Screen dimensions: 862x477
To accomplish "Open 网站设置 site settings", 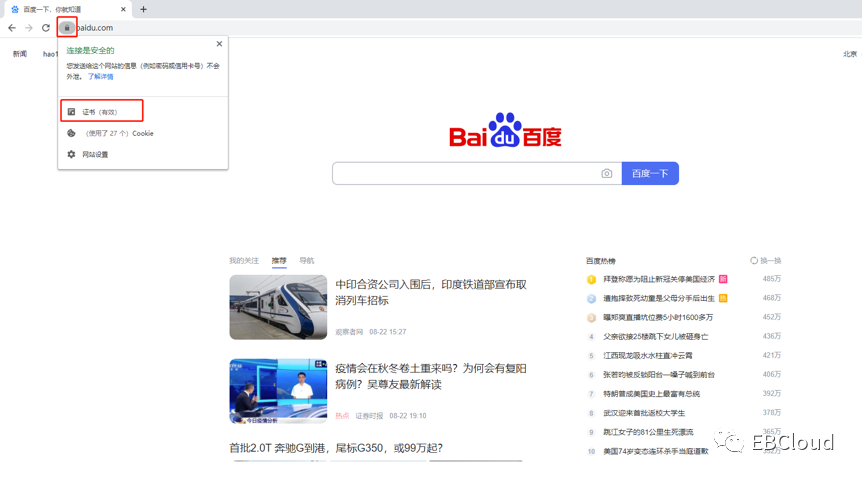I will 95,155.
